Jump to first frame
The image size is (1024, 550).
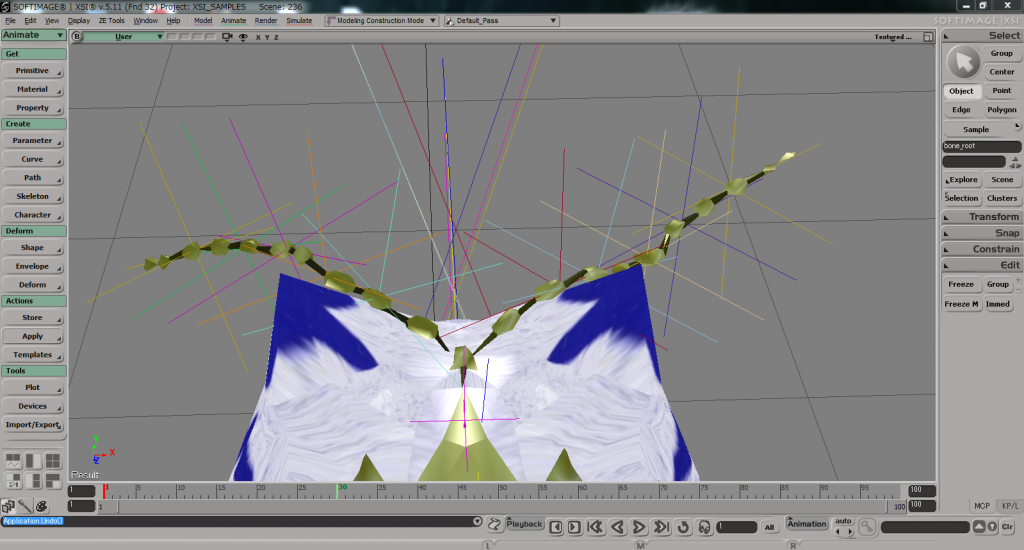point(595,527)
